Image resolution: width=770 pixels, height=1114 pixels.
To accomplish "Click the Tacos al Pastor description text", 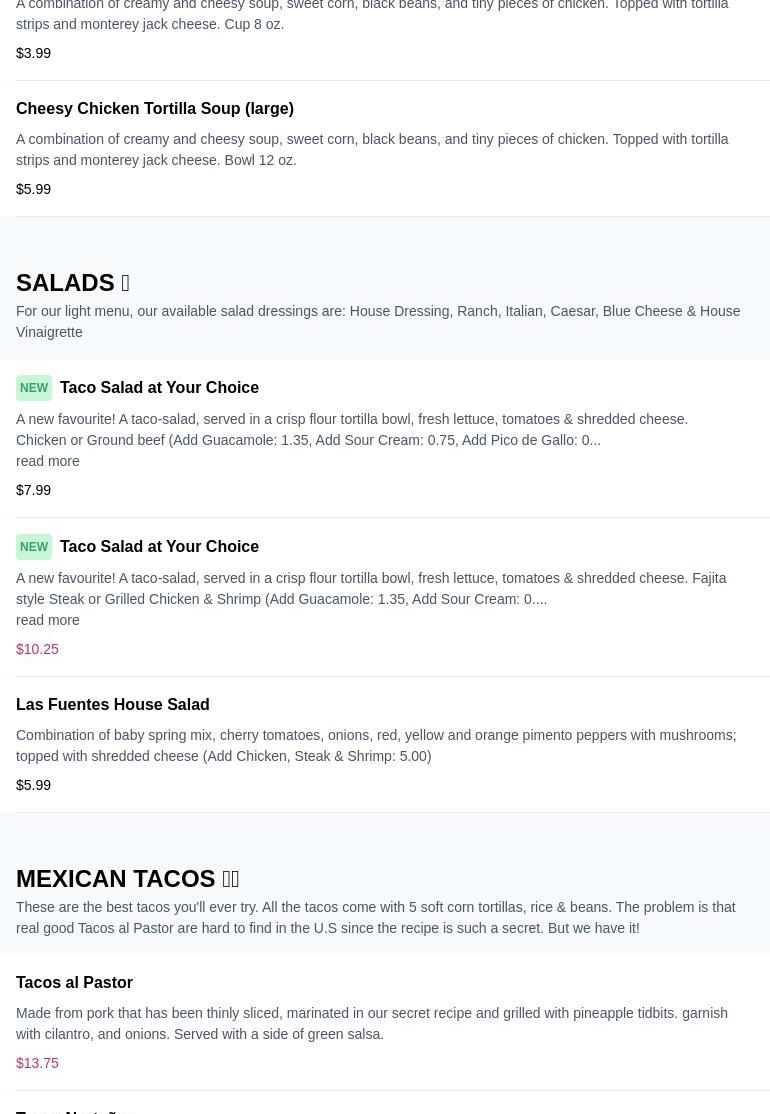I will pos(371,1023).
